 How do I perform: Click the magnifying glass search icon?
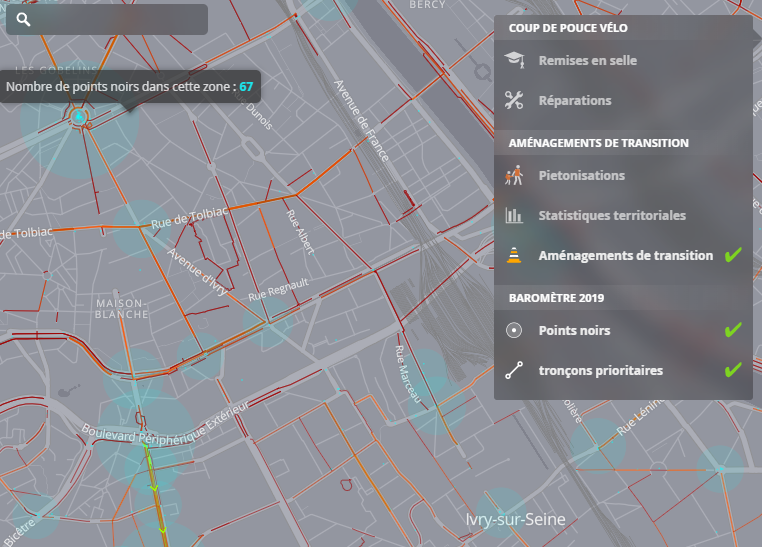point(24,20)
